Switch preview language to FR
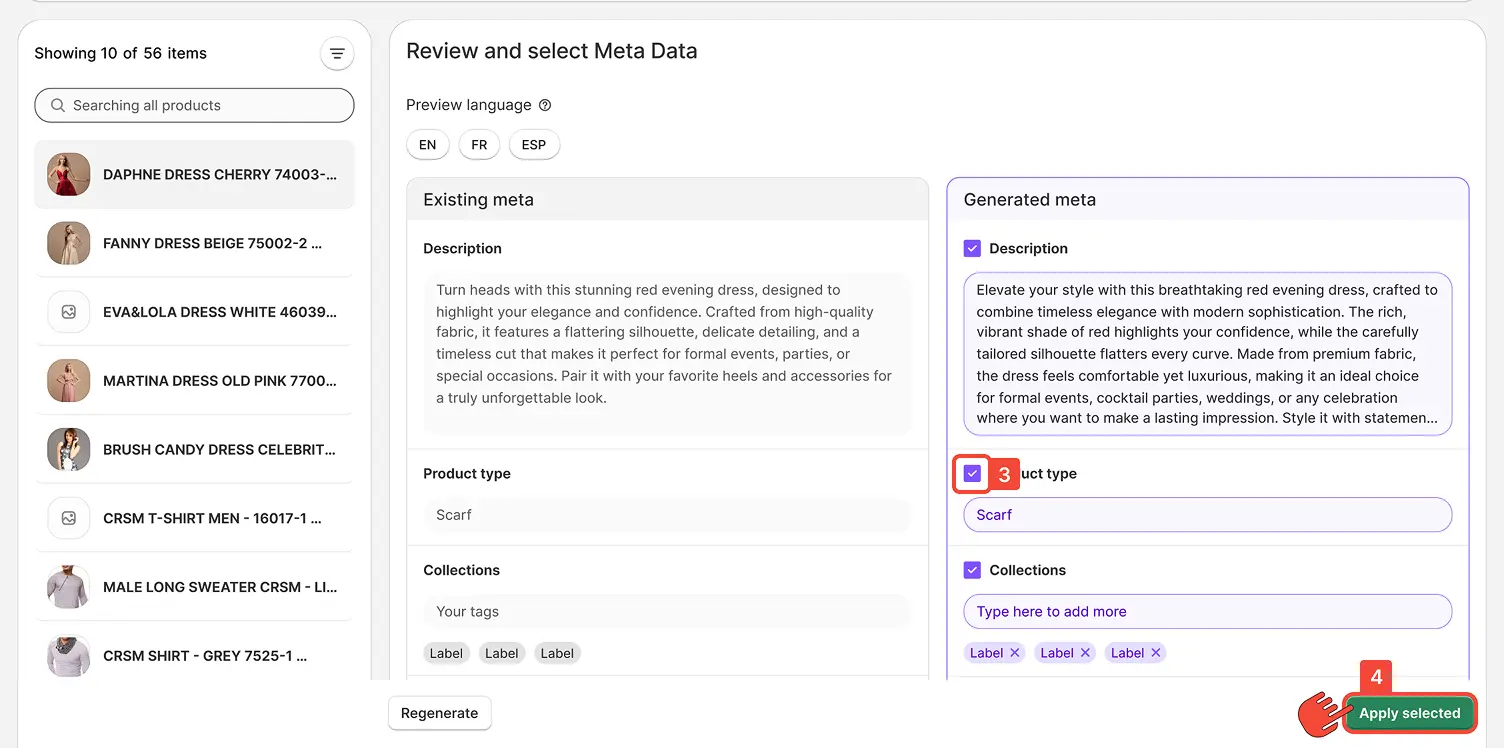The image size is (1504, 748). 479,145
